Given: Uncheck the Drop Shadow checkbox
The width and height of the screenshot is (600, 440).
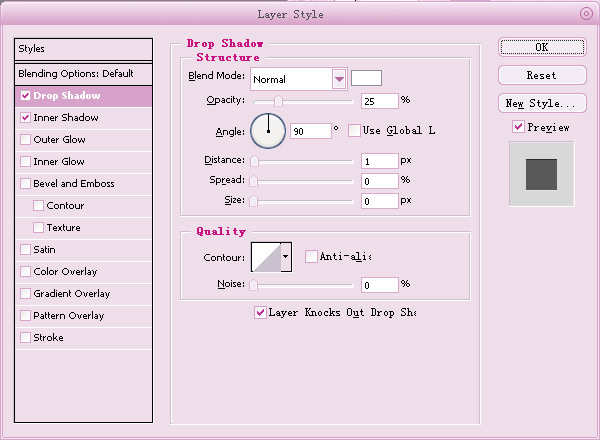Looking at the screenshot, I should coord(25,96).
